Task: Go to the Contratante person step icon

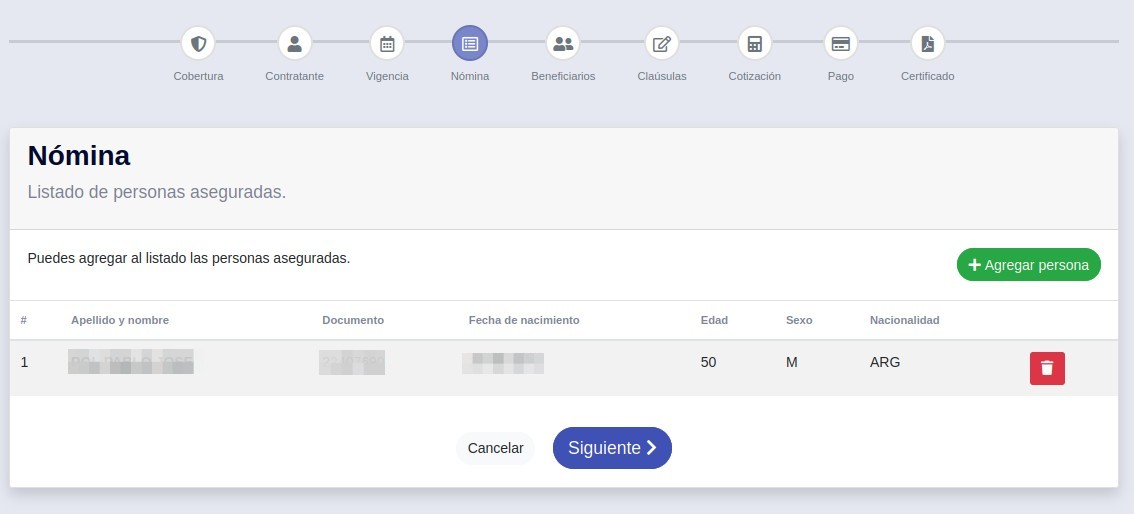Action: pyautogui.click(x=294, y=43)
